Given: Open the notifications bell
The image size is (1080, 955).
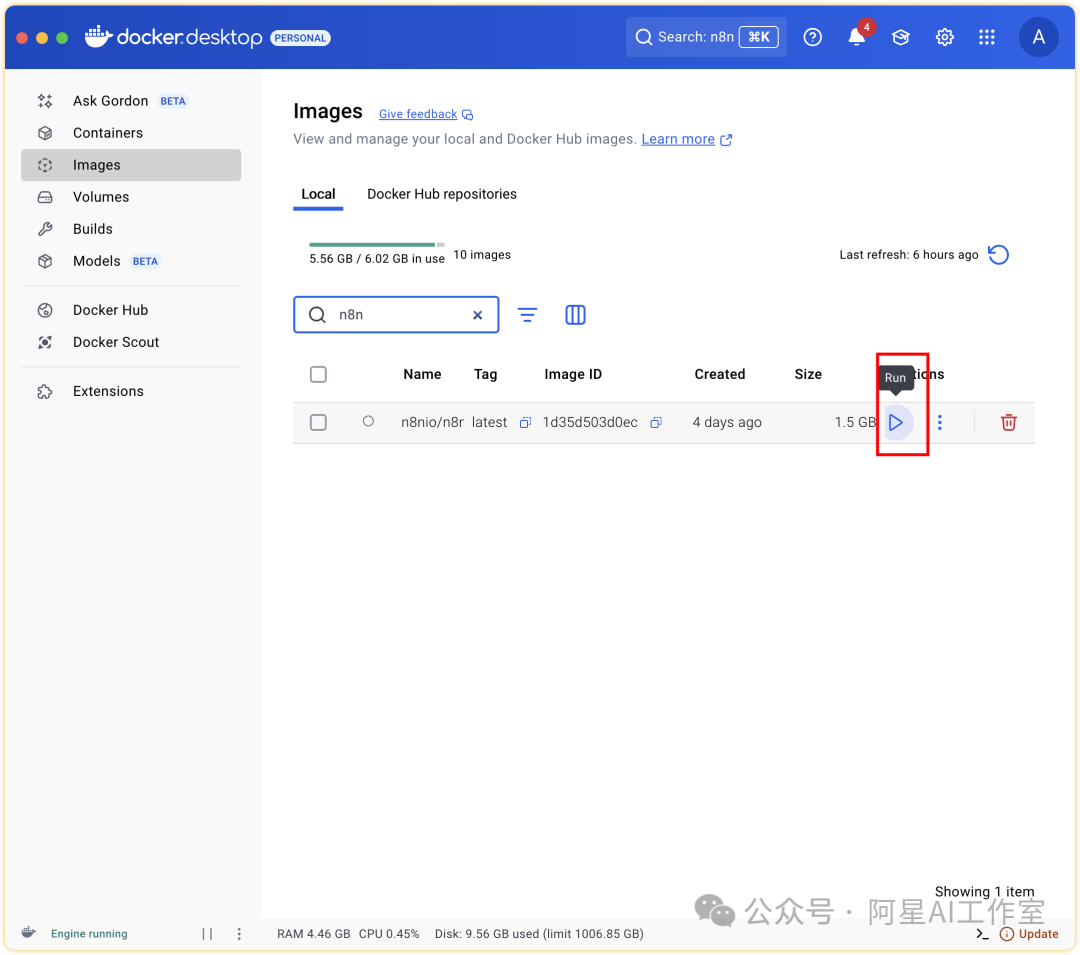Looking at the screenshot, I should (857, 37).
